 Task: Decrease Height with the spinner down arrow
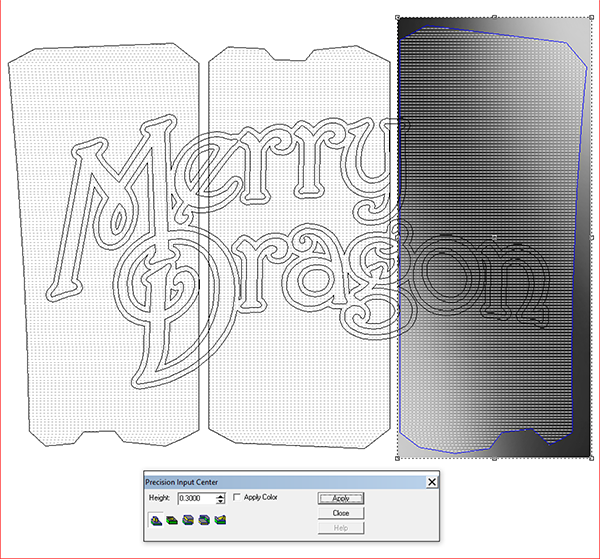click(220, 501)
